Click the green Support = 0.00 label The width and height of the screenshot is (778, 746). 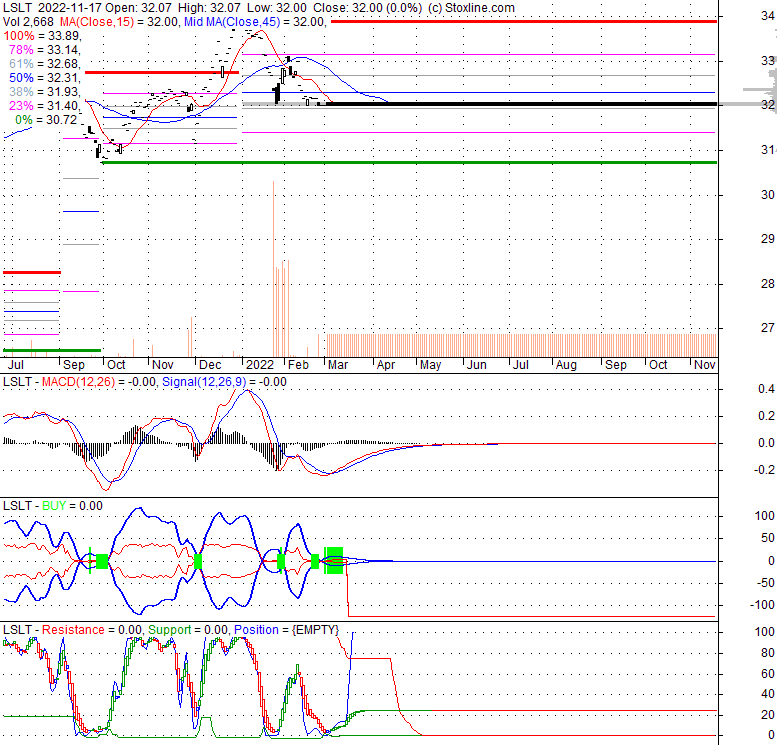187,630
